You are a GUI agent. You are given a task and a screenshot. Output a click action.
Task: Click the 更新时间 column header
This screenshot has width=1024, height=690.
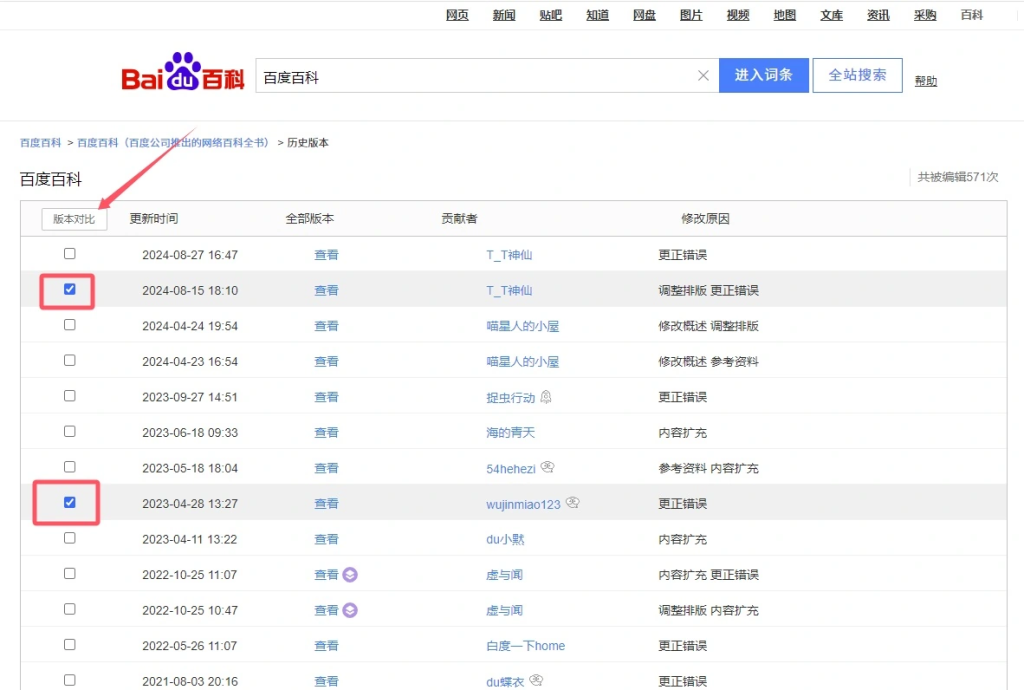click(x=153, y=219)
